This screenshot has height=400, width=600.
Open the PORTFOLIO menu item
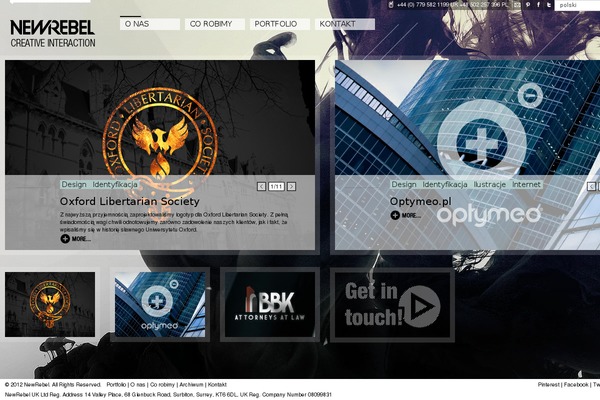276,23
